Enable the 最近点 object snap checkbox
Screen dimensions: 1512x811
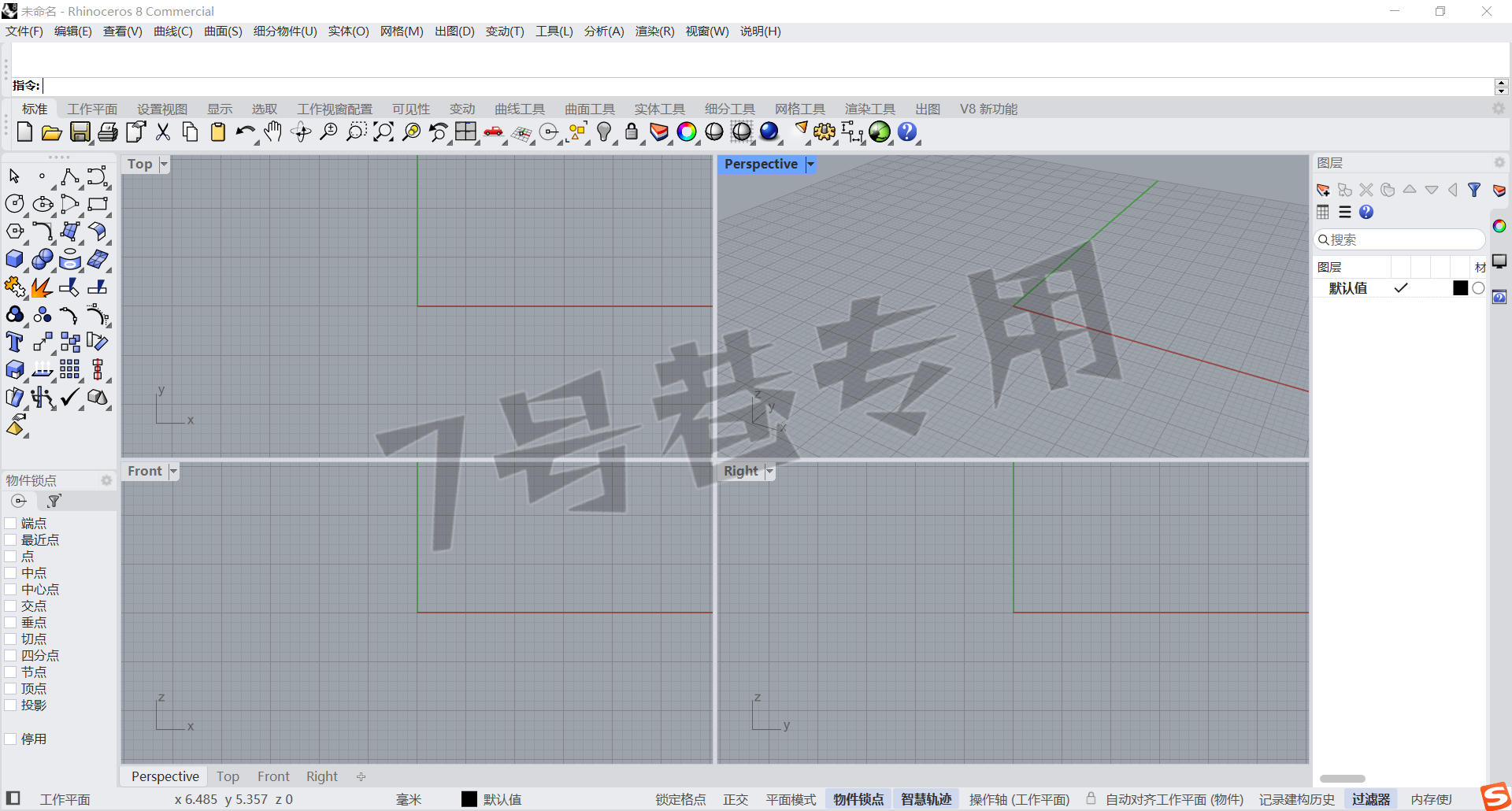click(11, 539)
